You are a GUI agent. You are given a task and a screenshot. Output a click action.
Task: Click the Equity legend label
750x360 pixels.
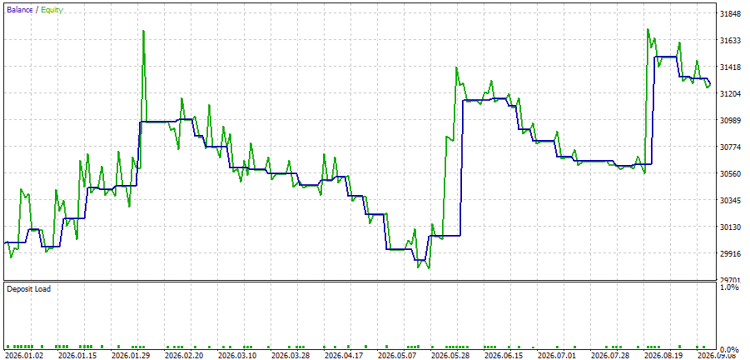52,10
